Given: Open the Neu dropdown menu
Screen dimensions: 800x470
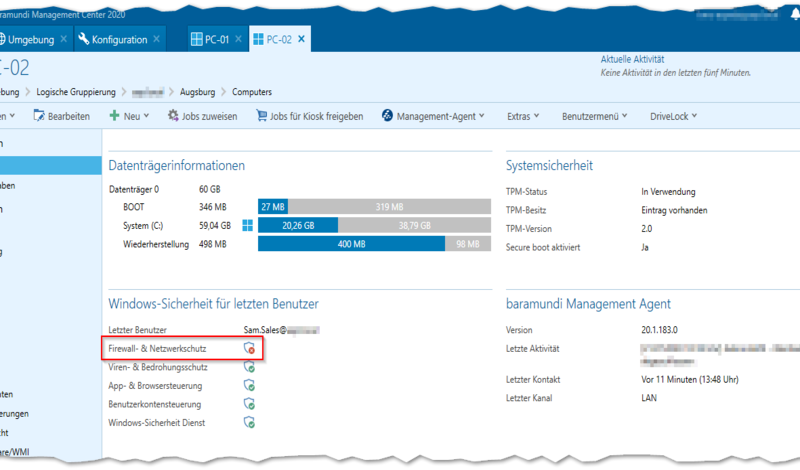Looking at the screenshot, I should point(129,116).
